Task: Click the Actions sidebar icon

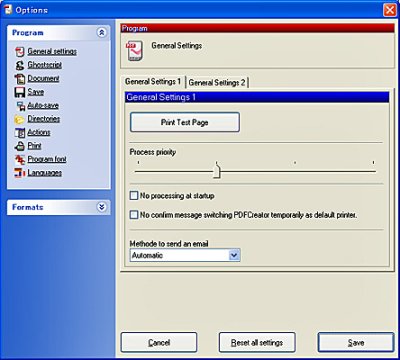Action: (x=20, y=133)
